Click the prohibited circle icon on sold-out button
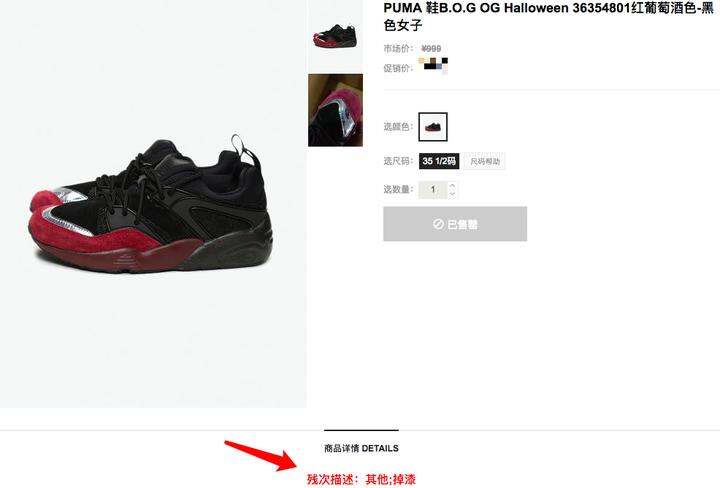This screenshot has width=720, height=488. [438, 224]
